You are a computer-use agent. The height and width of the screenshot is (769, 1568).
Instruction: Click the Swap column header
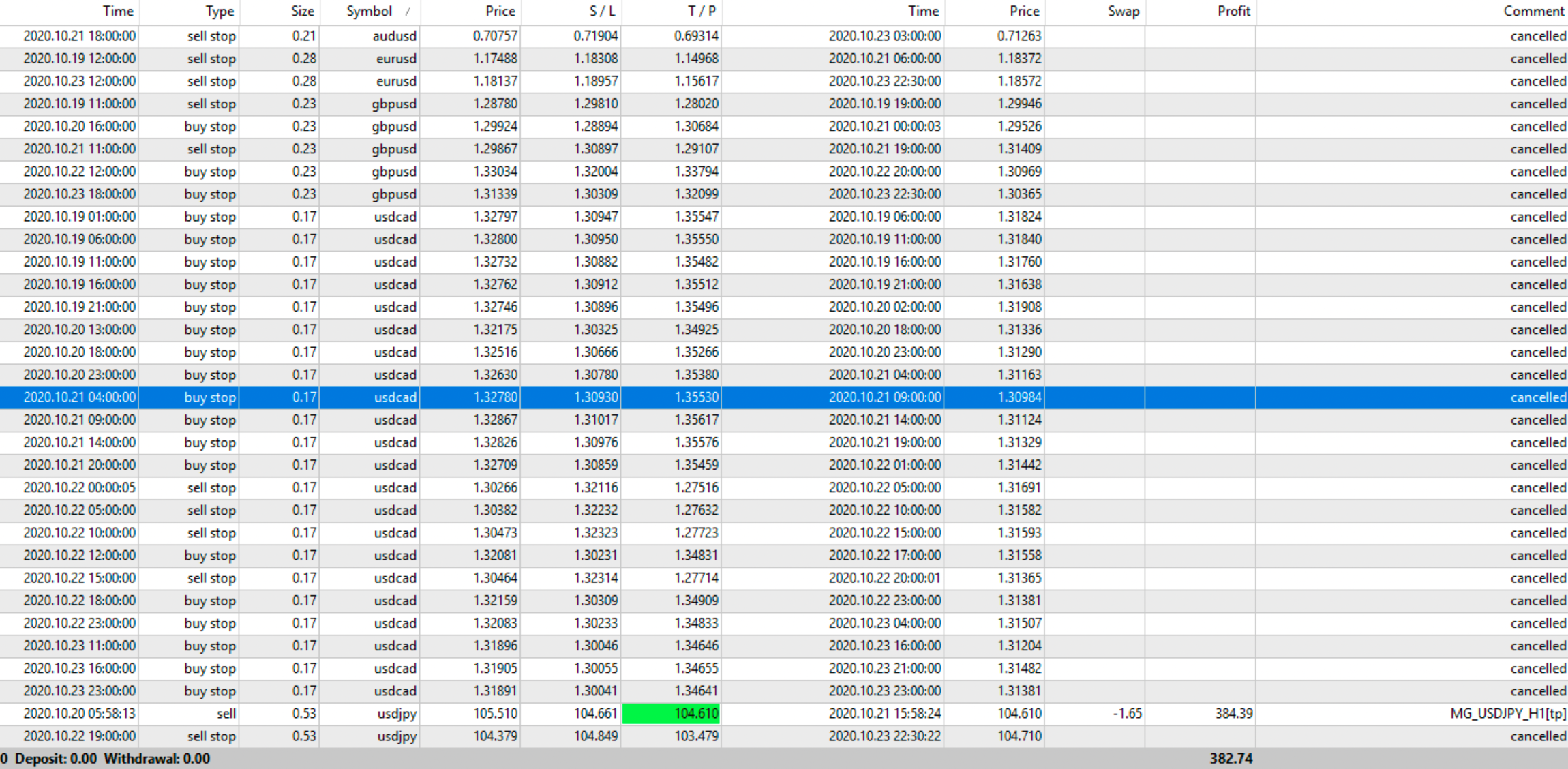coord(1123,12)
